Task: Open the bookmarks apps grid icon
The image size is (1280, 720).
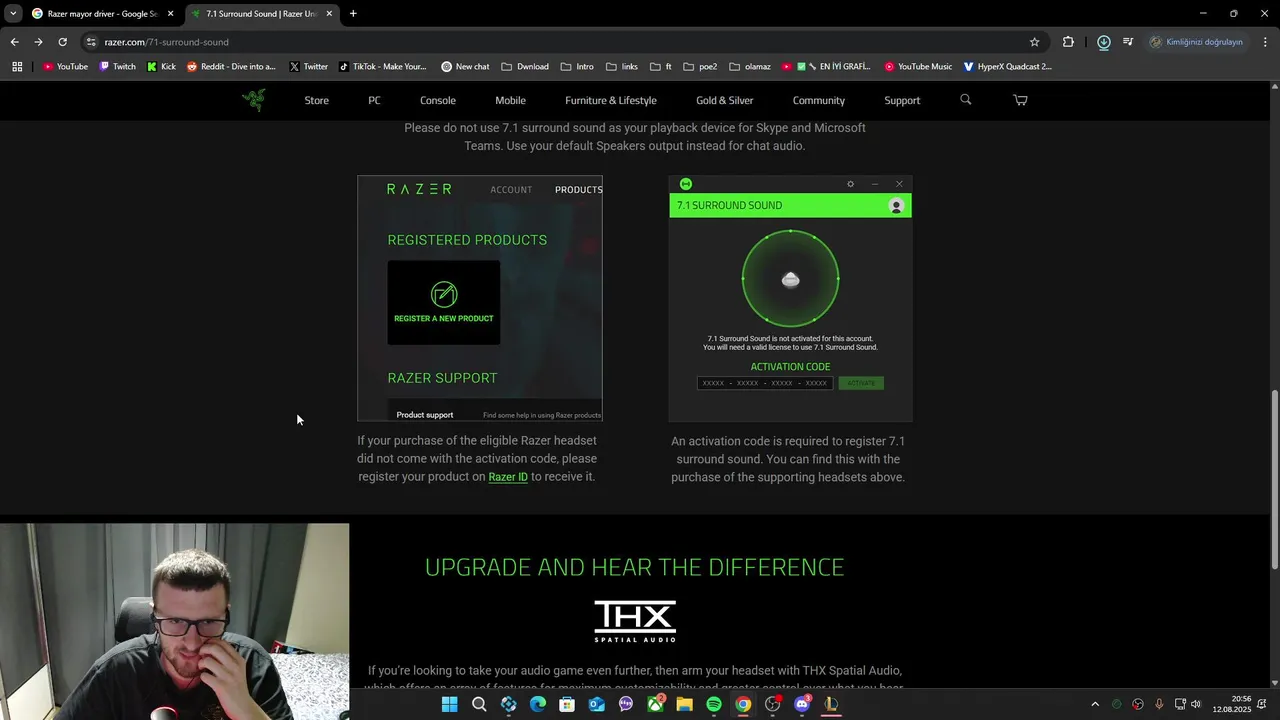Action: 17,67
